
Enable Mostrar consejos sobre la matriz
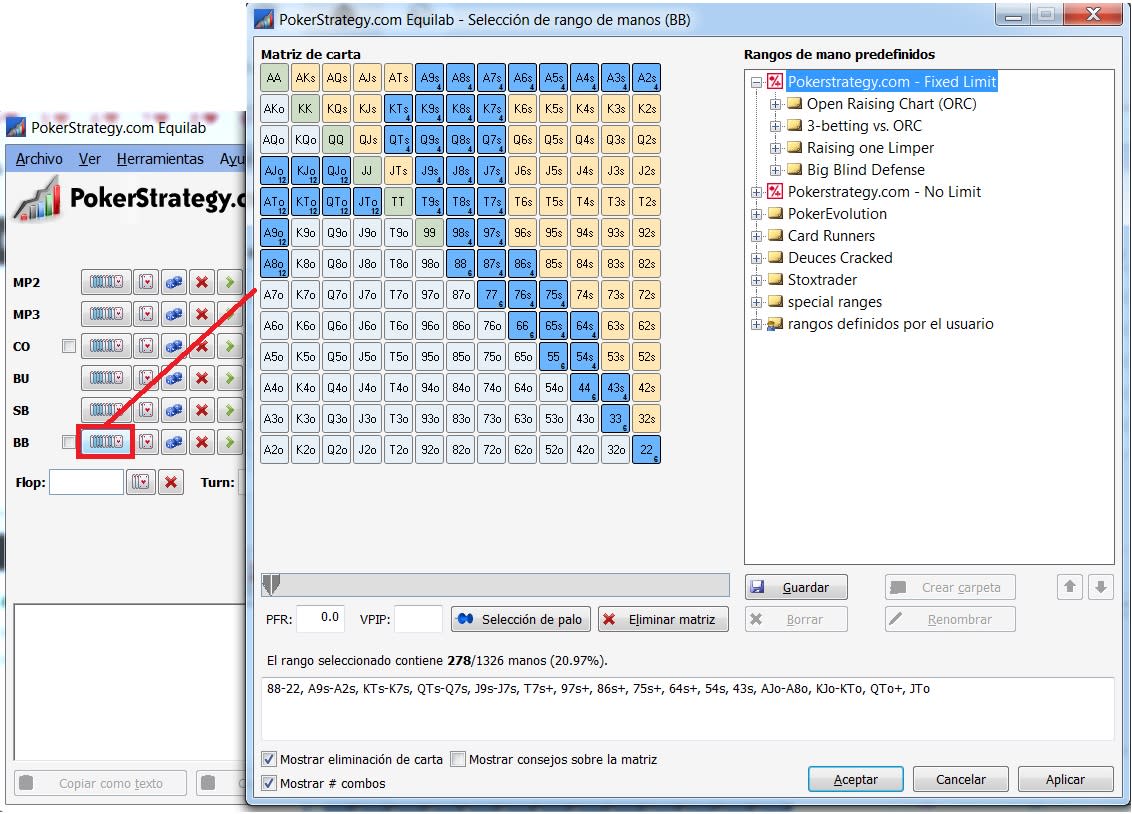(458, 759)
